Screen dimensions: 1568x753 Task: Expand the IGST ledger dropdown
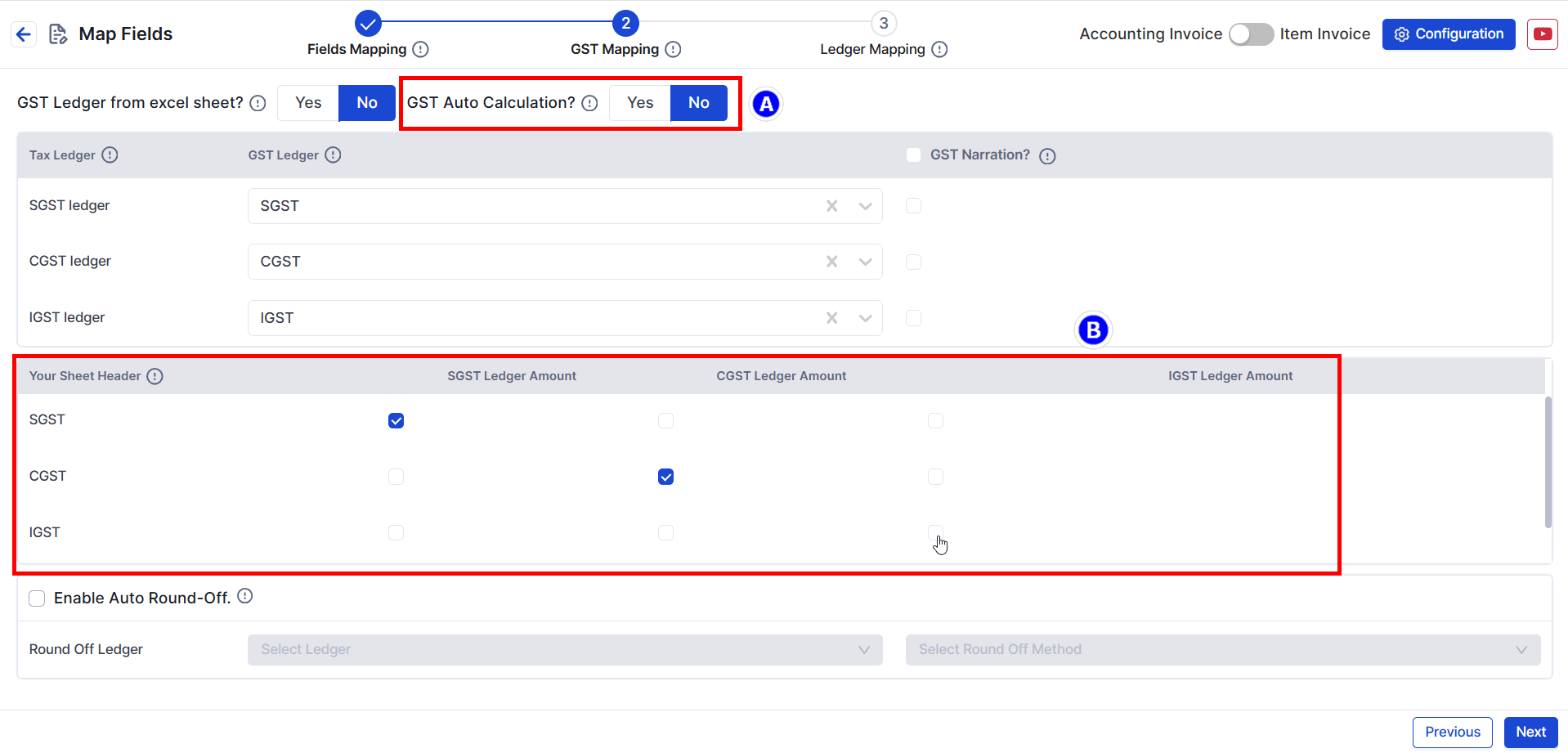coord(865,318)
